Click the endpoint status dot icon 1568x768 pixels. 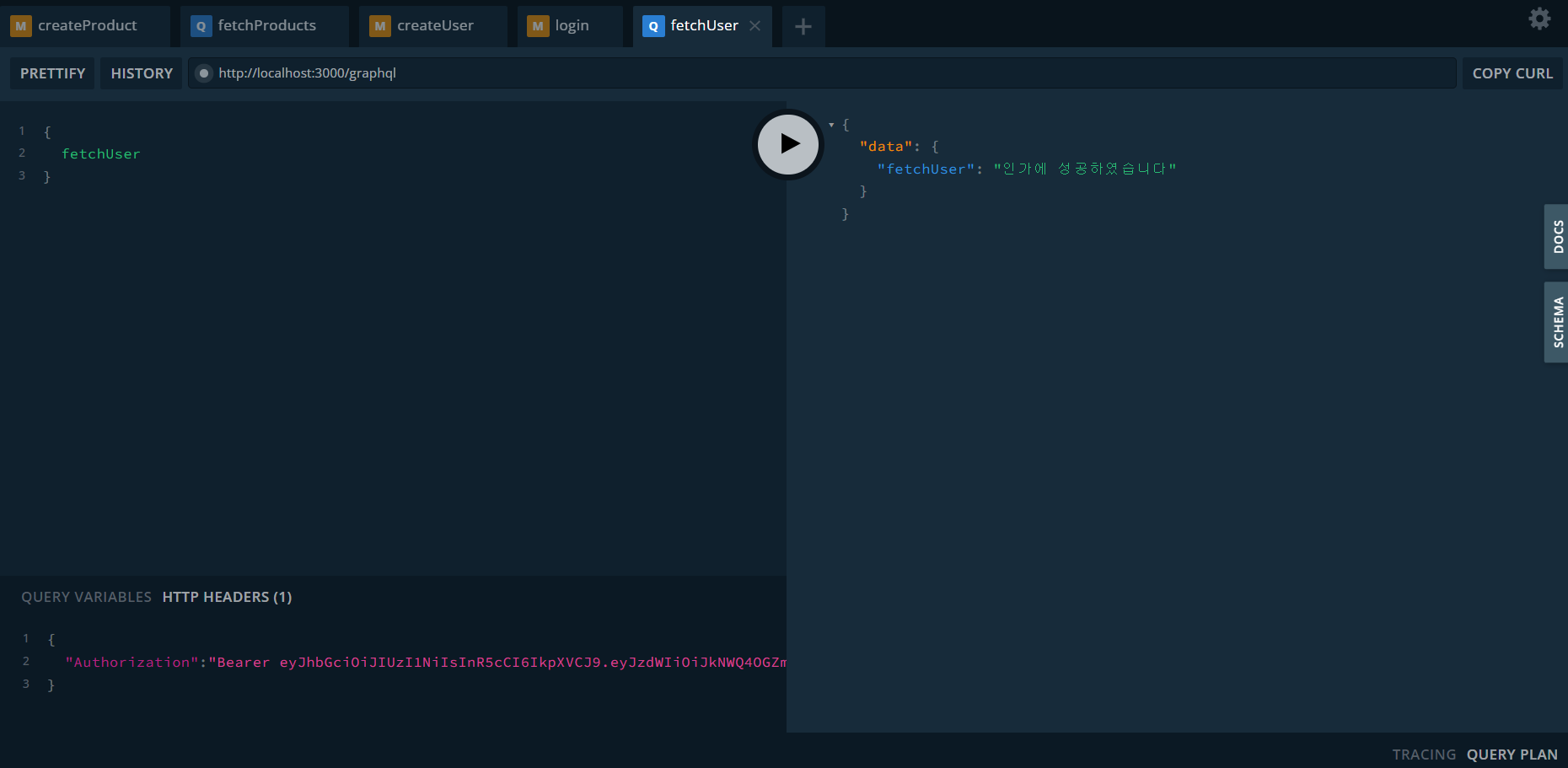pyautogui.click(x=204, y=73)
